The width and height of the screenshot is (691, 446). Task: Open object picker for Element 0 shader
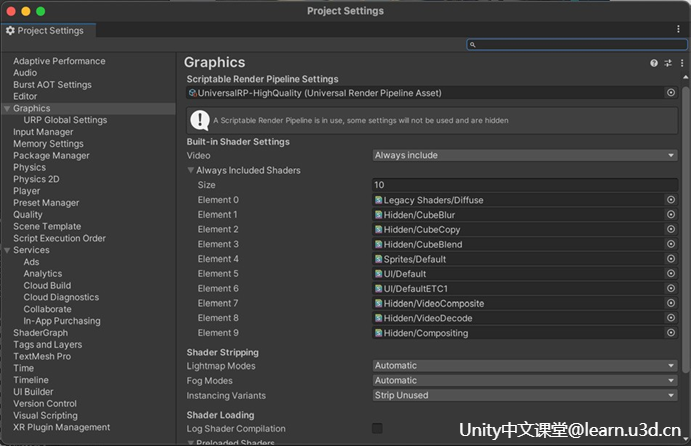[x=671, y=200]
